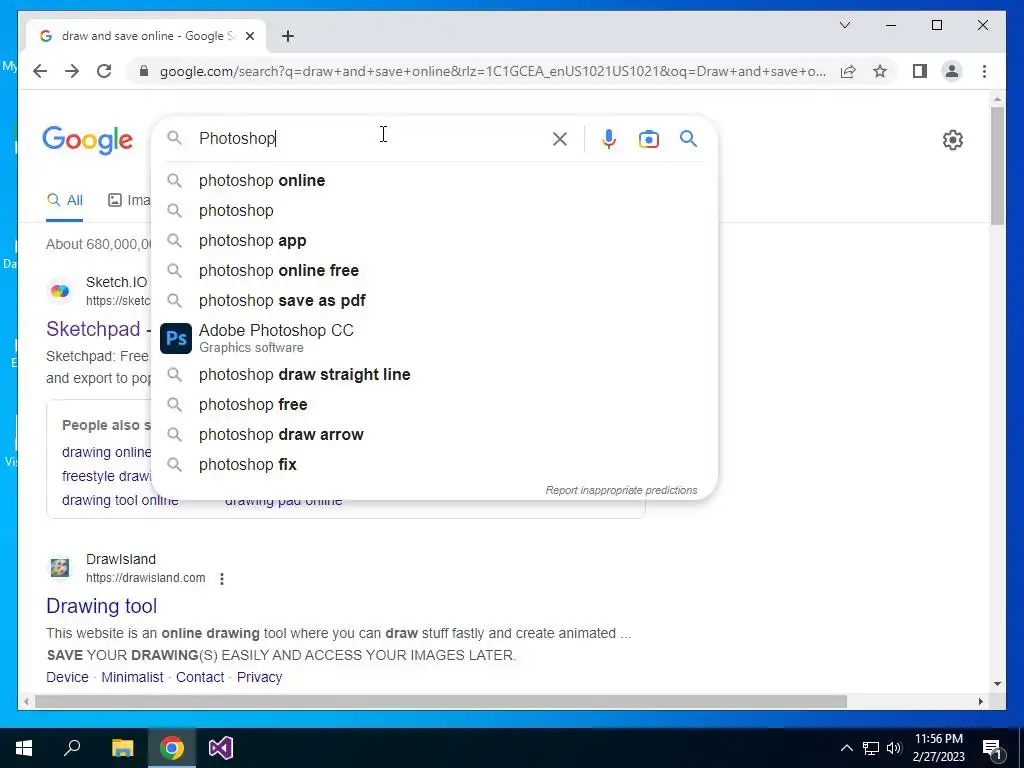Bookmark this tab with the star icon
This screenshot has width=1024, height=768.
click(880, 71)
